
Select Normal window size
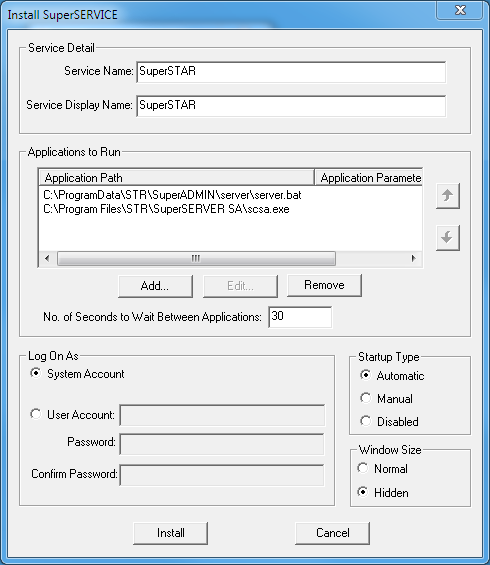coord(362,468)
